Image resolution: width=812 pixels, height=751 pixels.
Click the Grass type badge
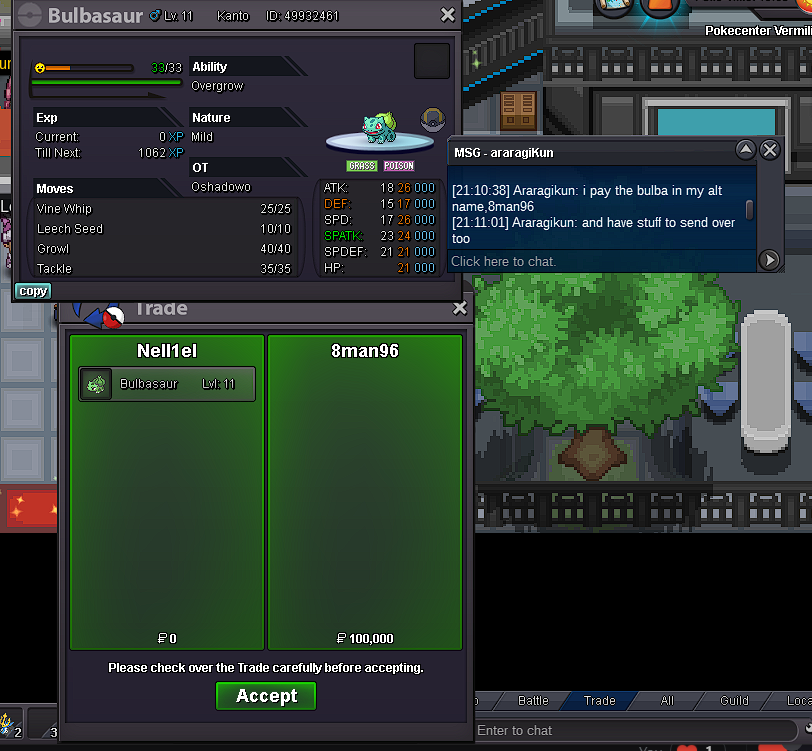[361, 166]
